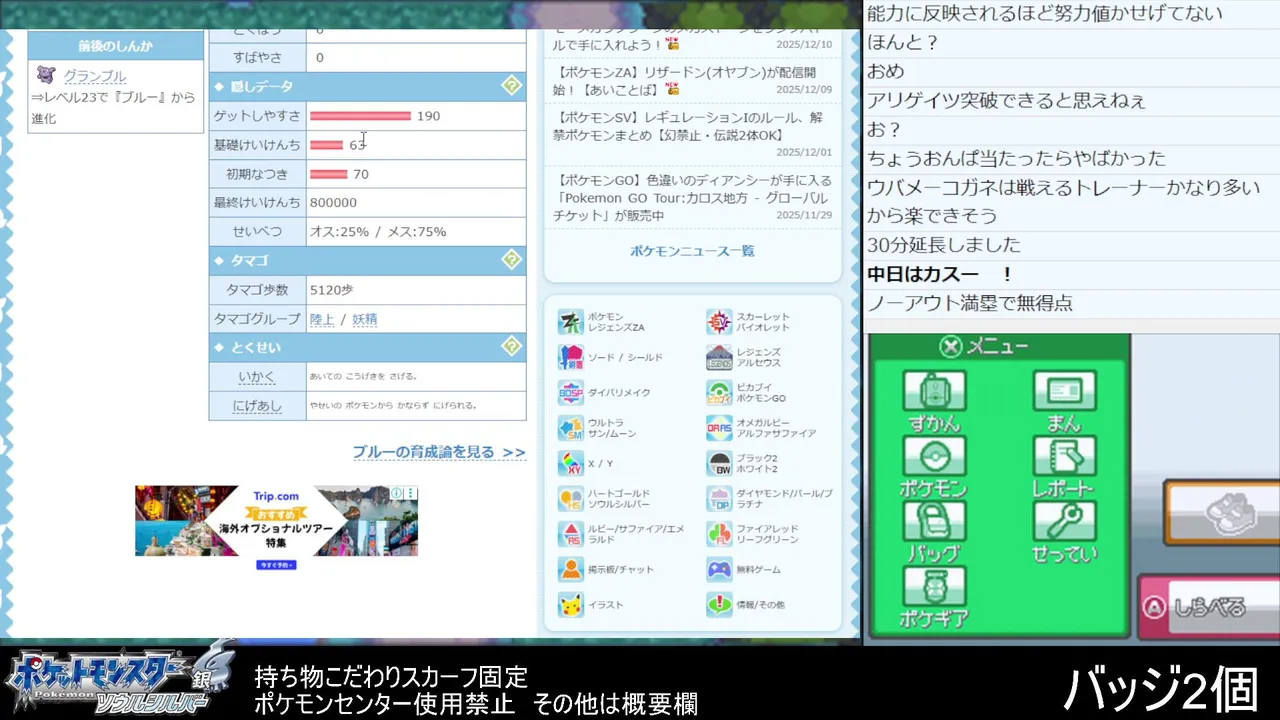Viewport: 1280px width, 720px height.
Task: Open the bulletin board chat icon
Action: click(571, 569)
